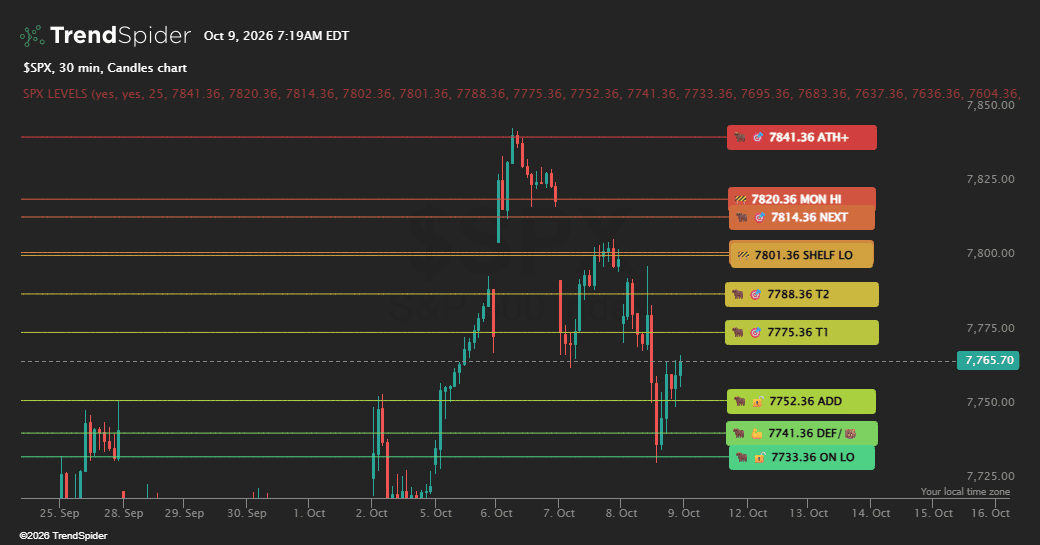Click the "Your local time zone" note
Image resolution: width=1040 pixels, height=545 pixels.
965,492
